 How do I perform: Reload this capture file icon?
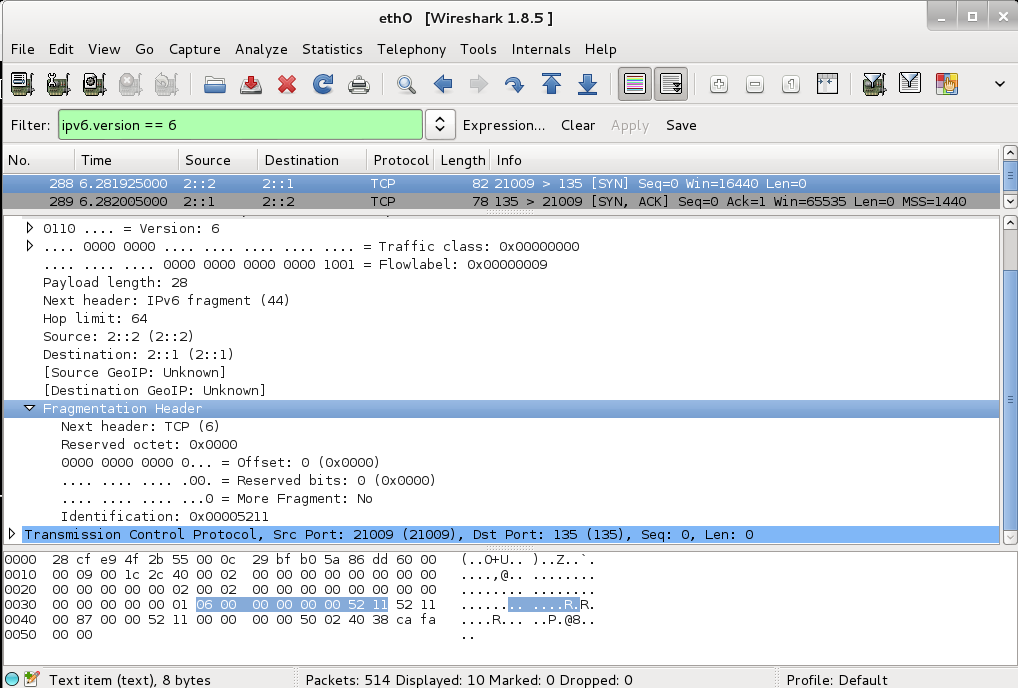(323, 84)
